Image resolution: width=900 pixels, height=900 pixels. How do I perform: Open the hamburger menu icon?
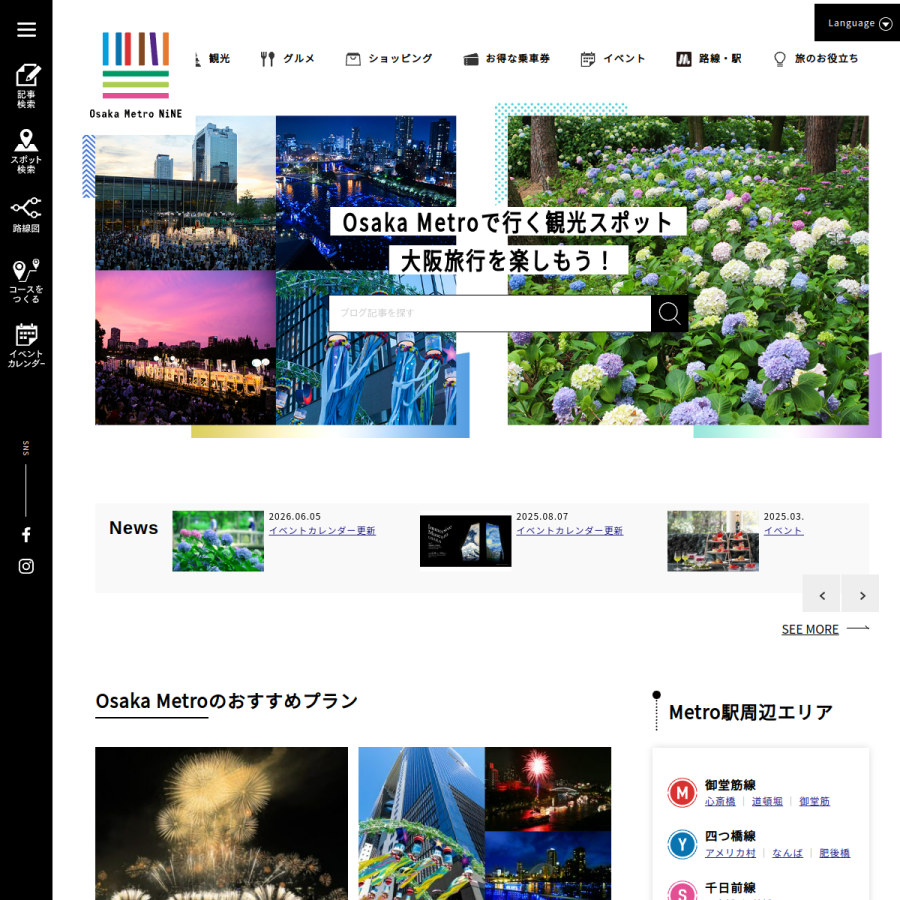[x=26, y=29]
